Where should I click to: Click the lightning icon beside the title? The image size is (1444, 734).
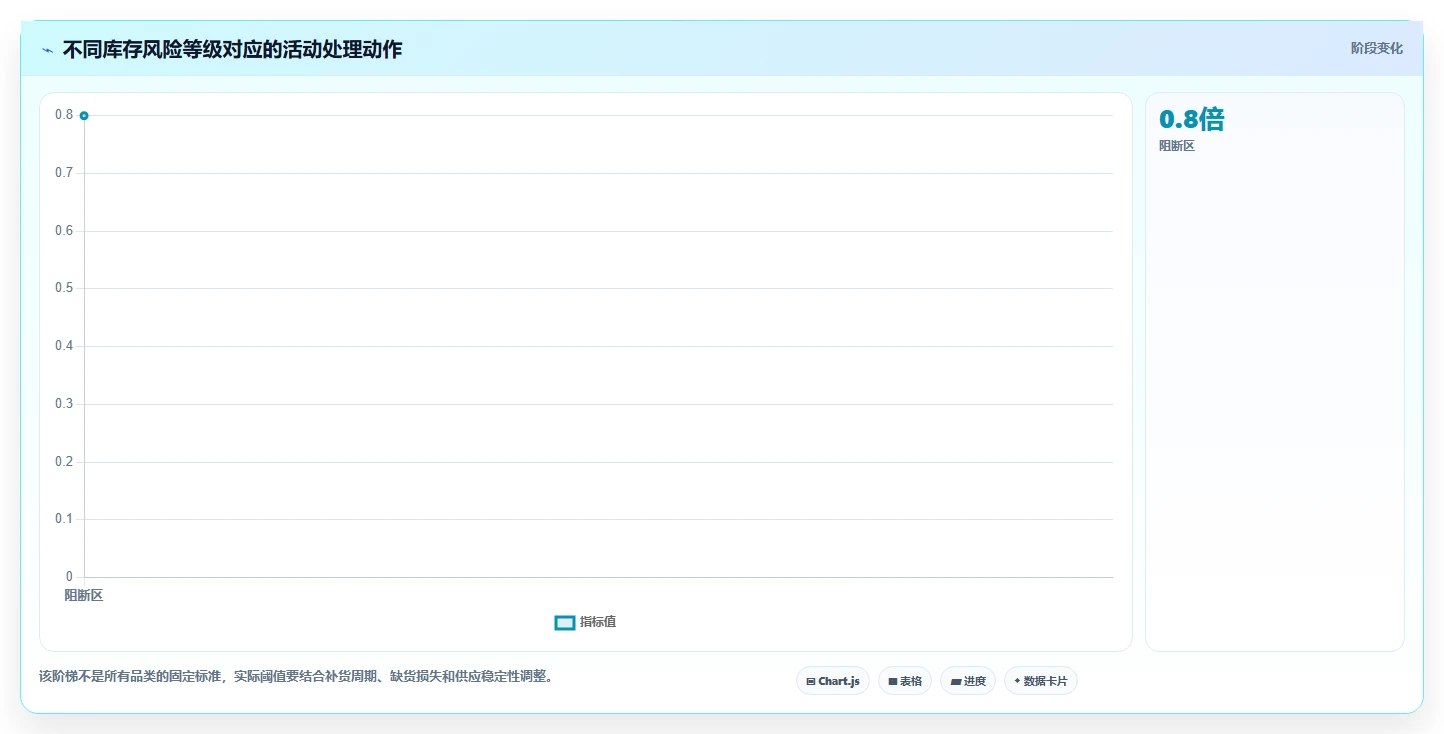pyautogui.click(x=47, y=50)
